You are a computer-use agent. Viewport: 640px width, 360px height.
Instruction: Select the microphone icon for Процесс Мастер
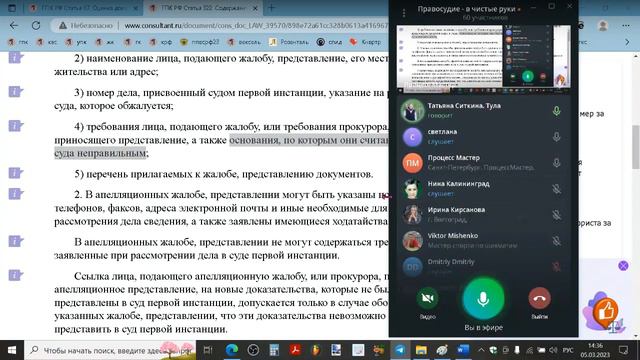tap(556, 163)
